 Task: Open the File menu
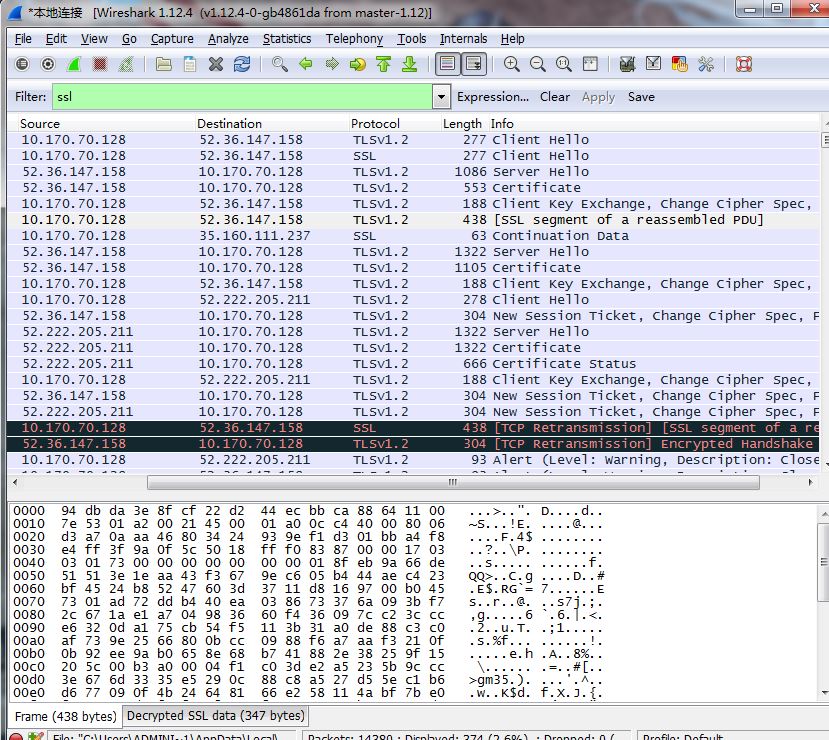pyautogui.click(x=23, y=39)
